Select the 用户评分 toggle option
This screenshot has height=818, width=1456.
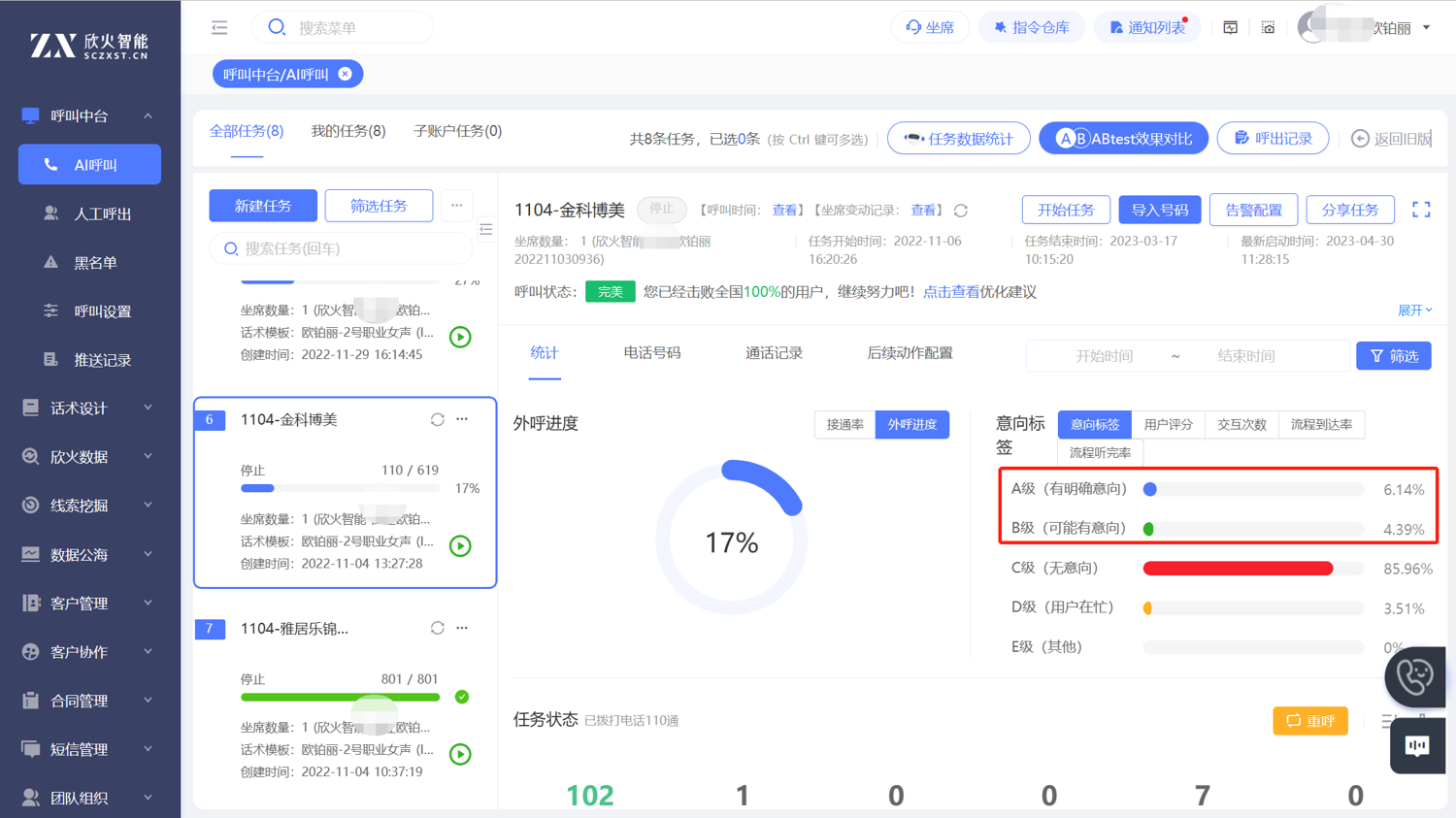(1168, 424)
